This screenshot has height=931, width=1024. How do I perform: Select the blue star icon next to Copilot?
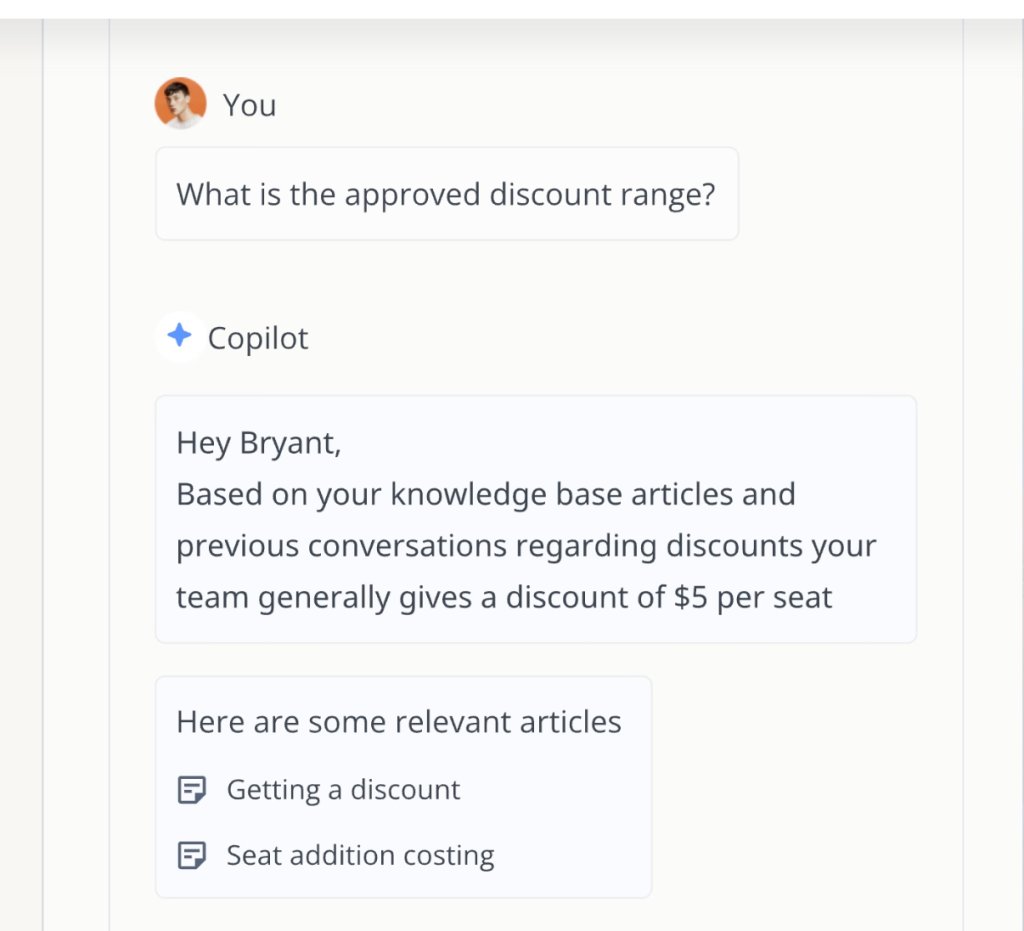[178, 337]
